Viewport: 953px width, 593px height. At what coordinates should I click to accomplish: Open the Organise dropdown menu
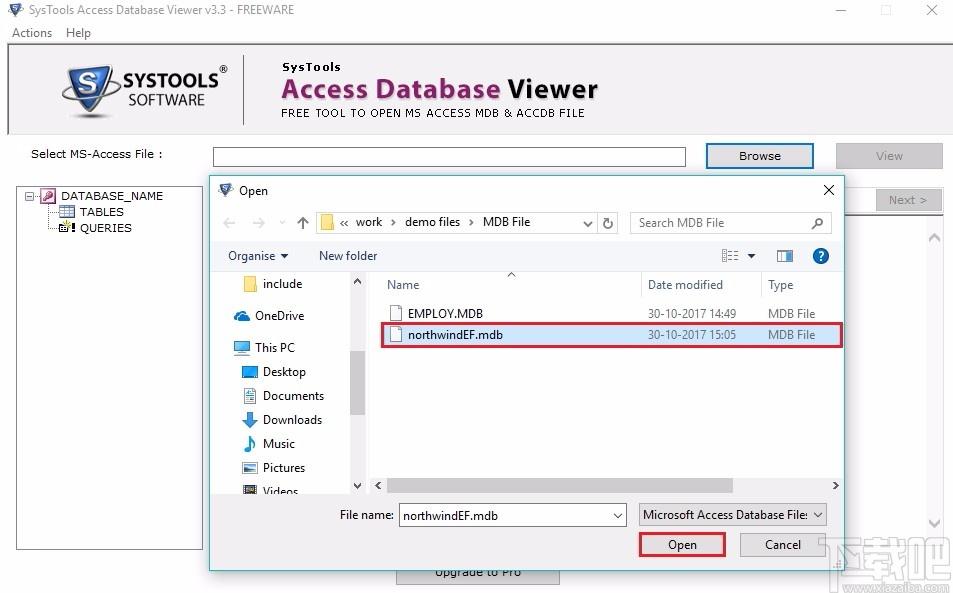coord(258,256)
